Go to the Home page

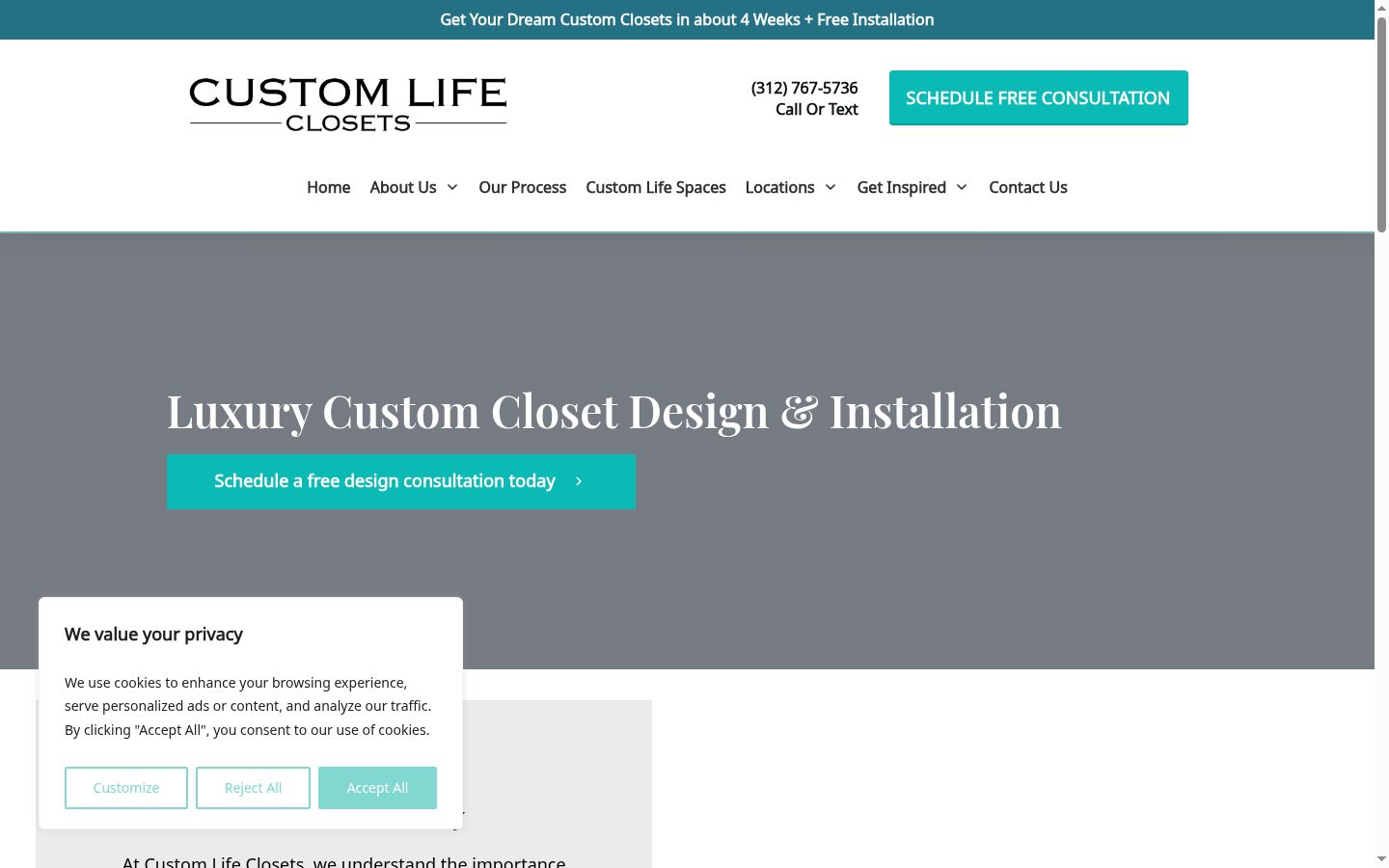(328, 187)
